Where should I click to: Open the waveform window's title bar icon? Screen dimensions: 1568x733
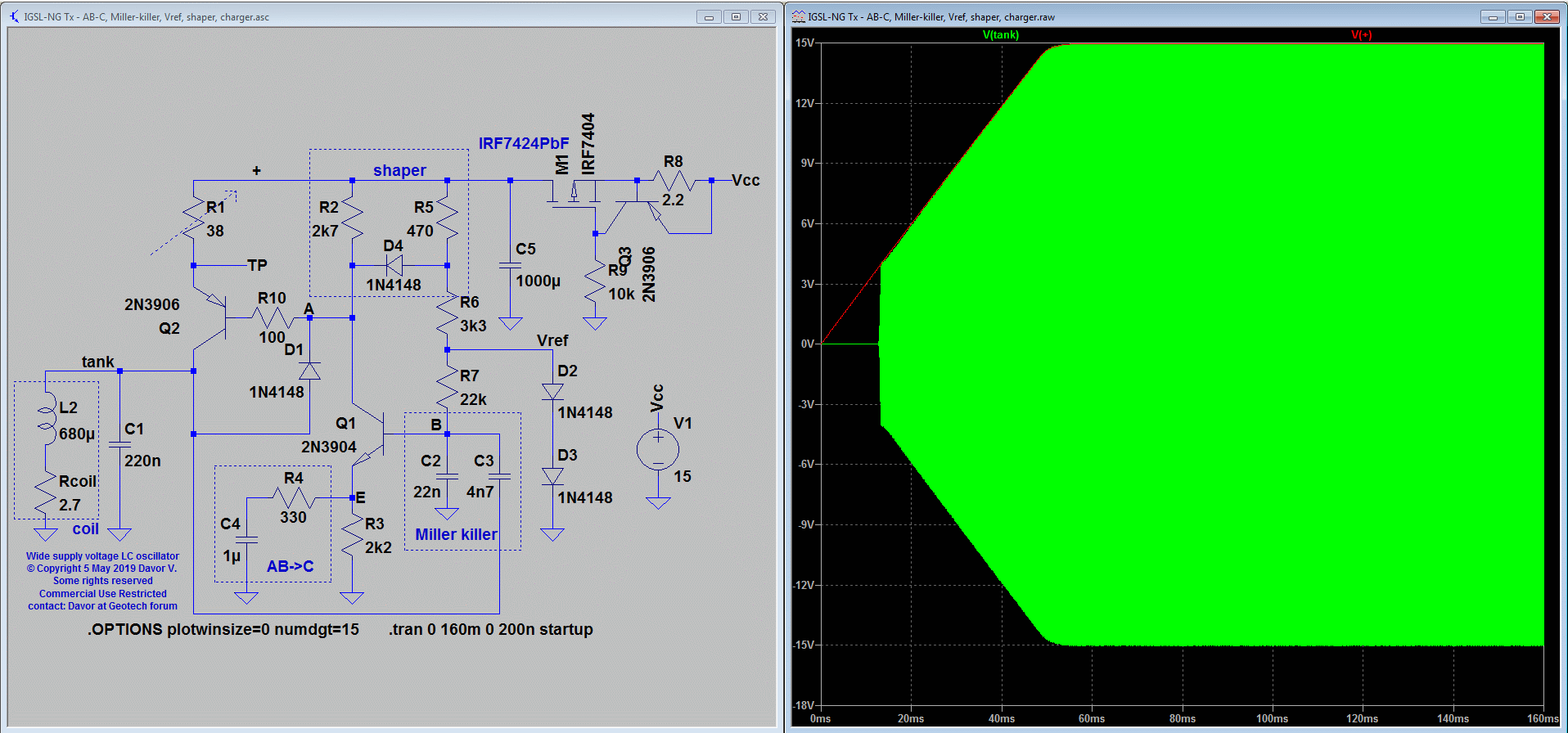click(799, 16)
